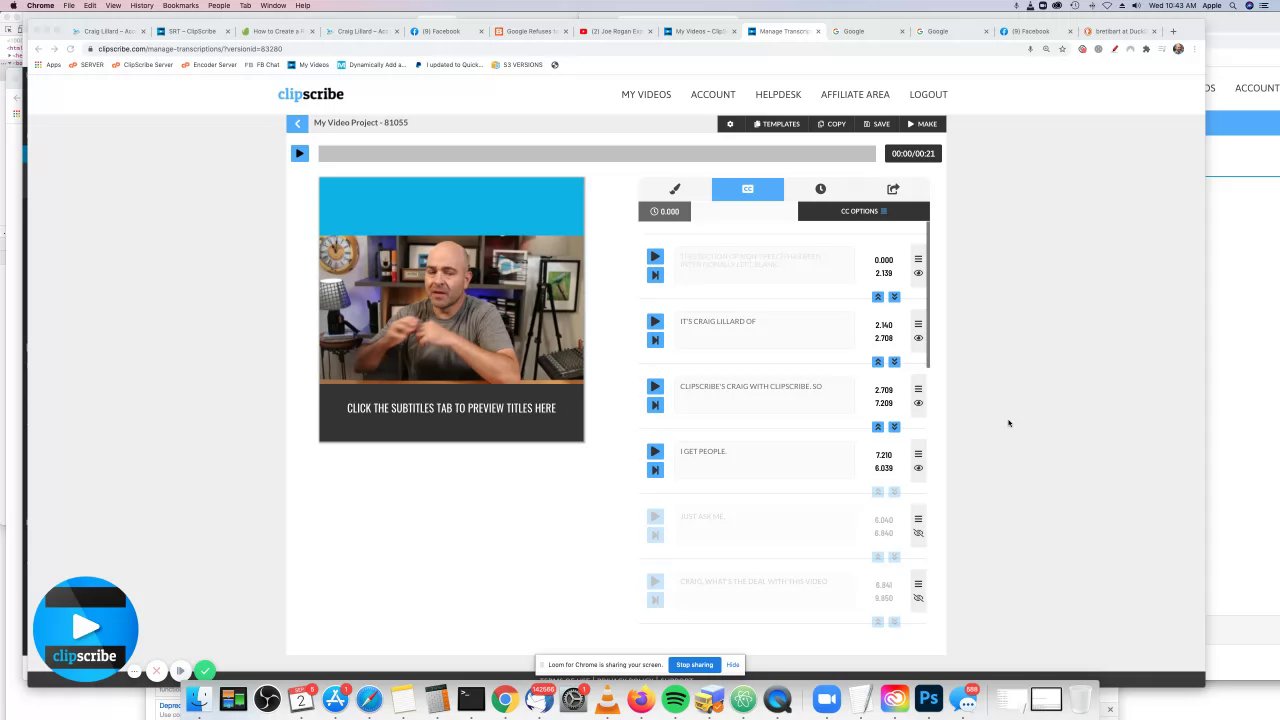
Task: Toggle visibility of first blank subtitle
Action: (x=918, y=273)
